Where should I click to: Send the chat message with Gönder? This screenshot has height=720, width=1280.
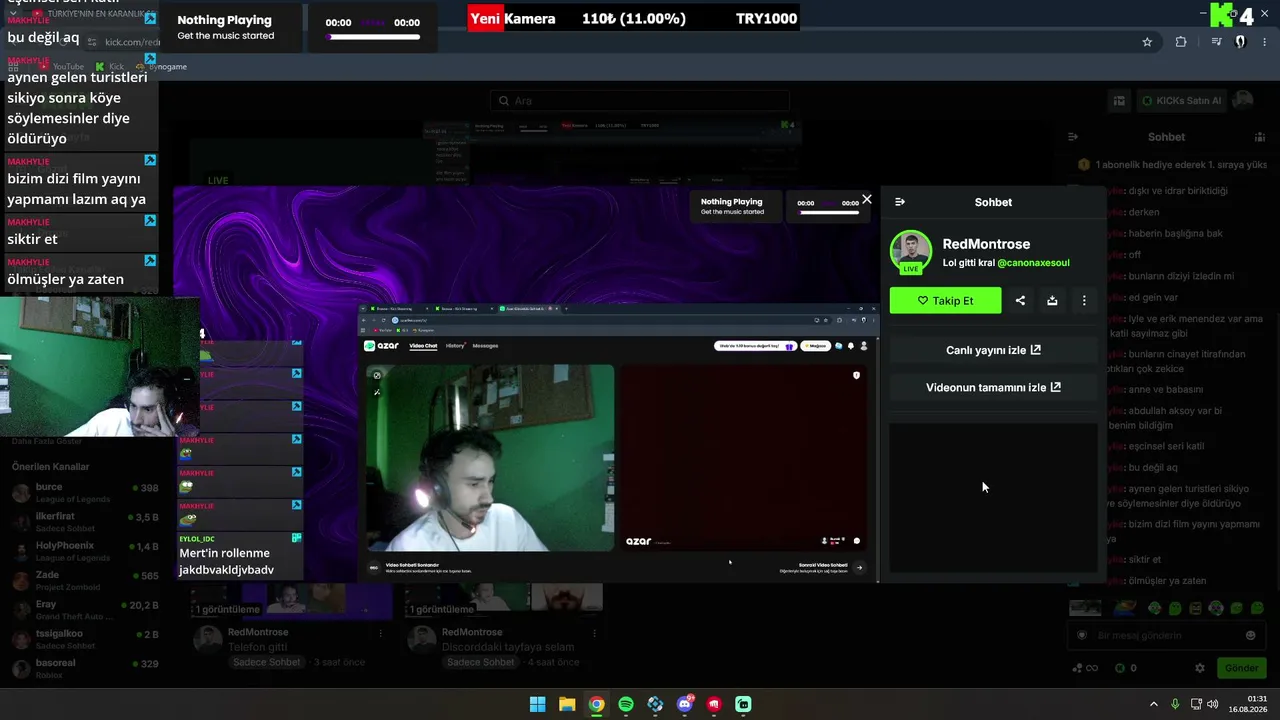1241,668
